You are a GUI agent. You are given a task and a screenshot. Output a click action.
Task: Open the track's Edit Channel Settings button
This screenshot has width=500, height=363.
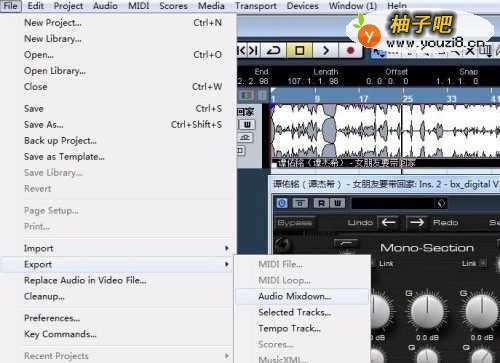coord(246,137)
